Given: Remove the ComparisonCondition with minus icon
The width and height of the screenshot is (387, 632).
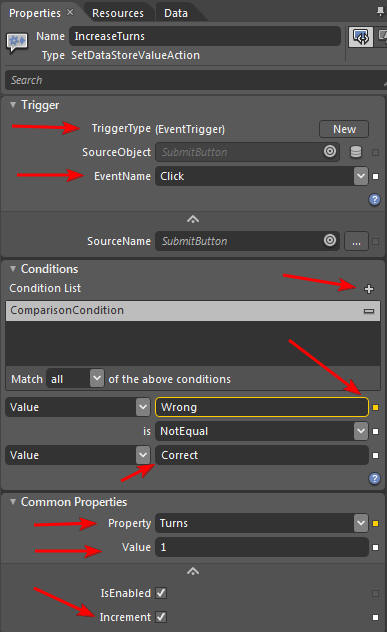Looking at the screenshot, I should click(x=369, y=311).
